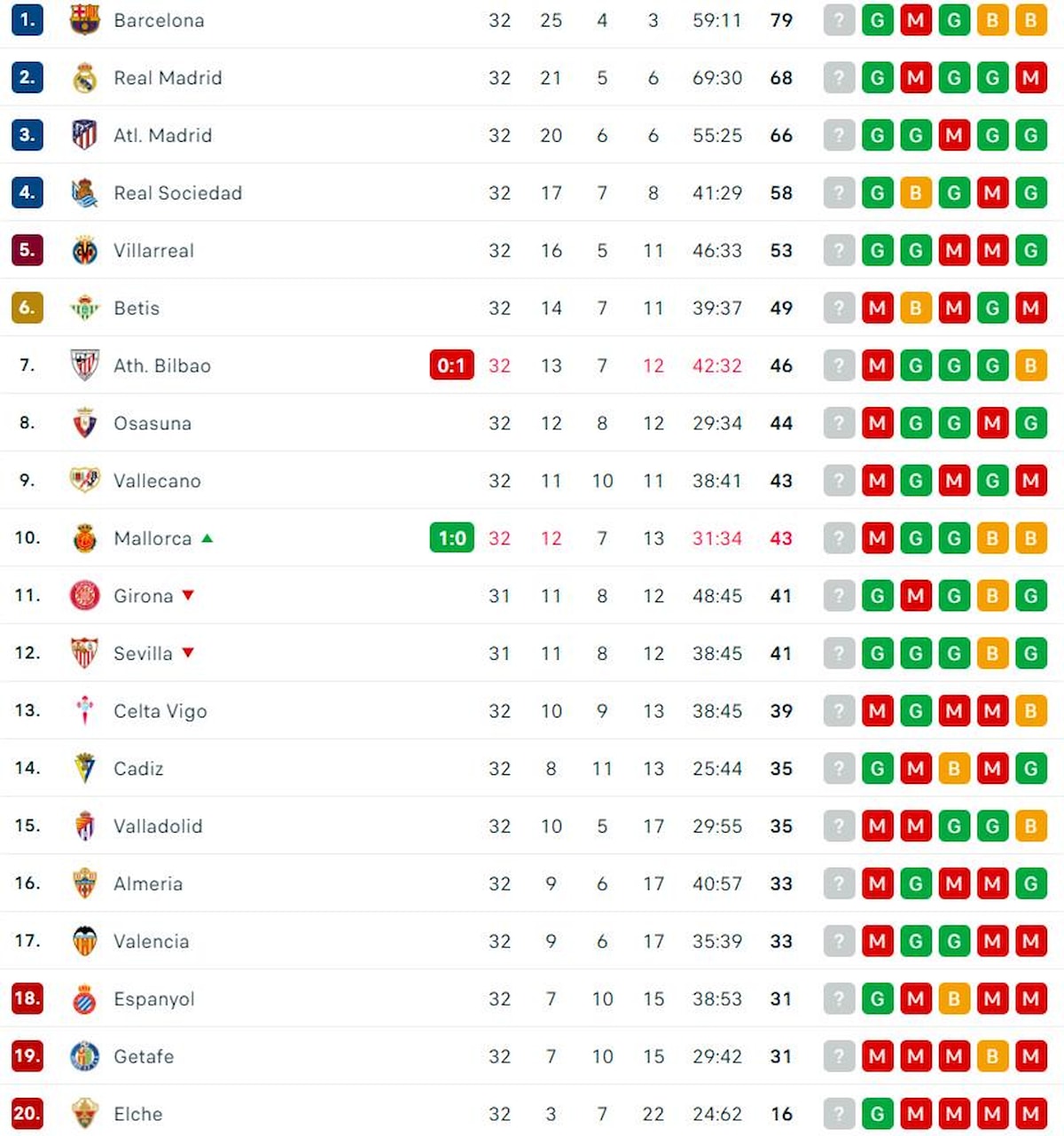Click the position 1 blue rank badge
The width and height of the screenshot is (1064, 1136).
click(27, 20)
